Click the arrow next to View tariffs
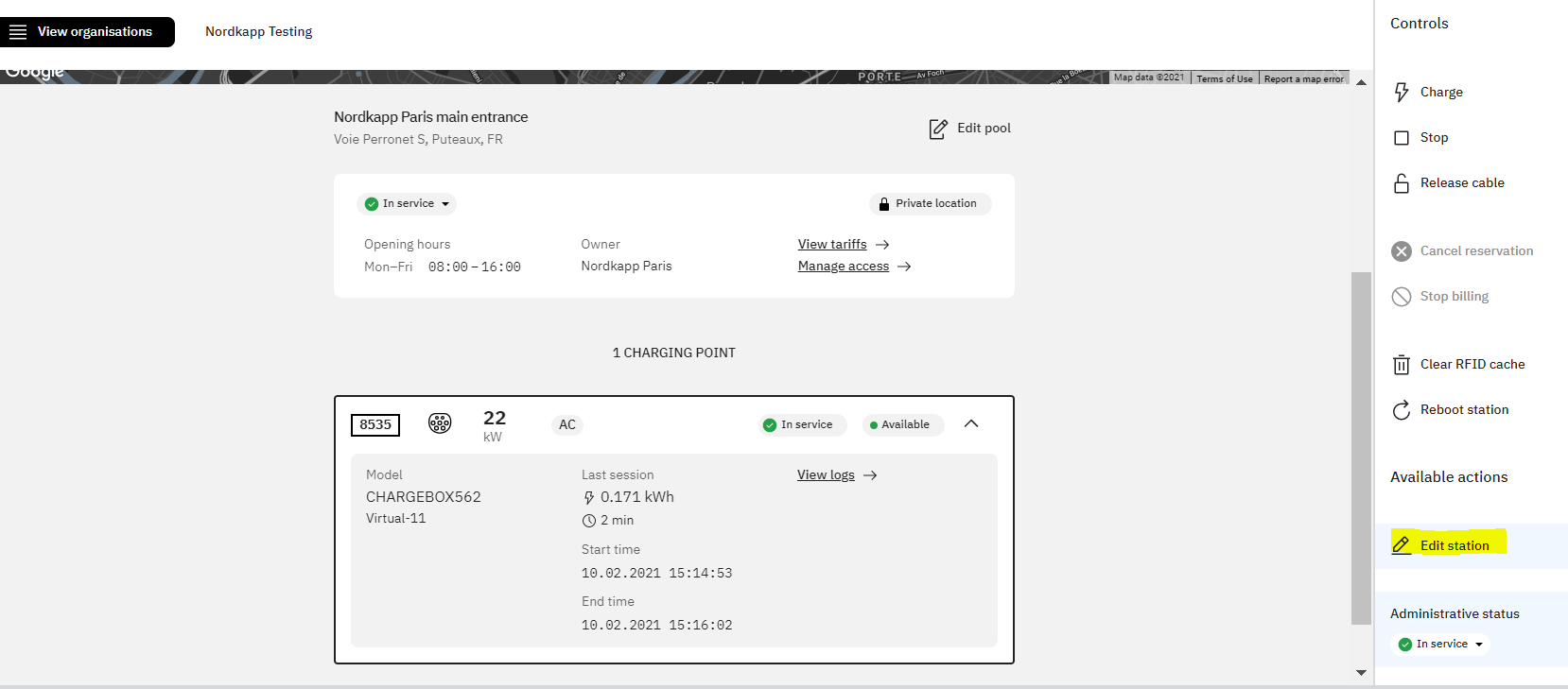This screenshot has width=1568, height=689. click(x=882, y=244)
